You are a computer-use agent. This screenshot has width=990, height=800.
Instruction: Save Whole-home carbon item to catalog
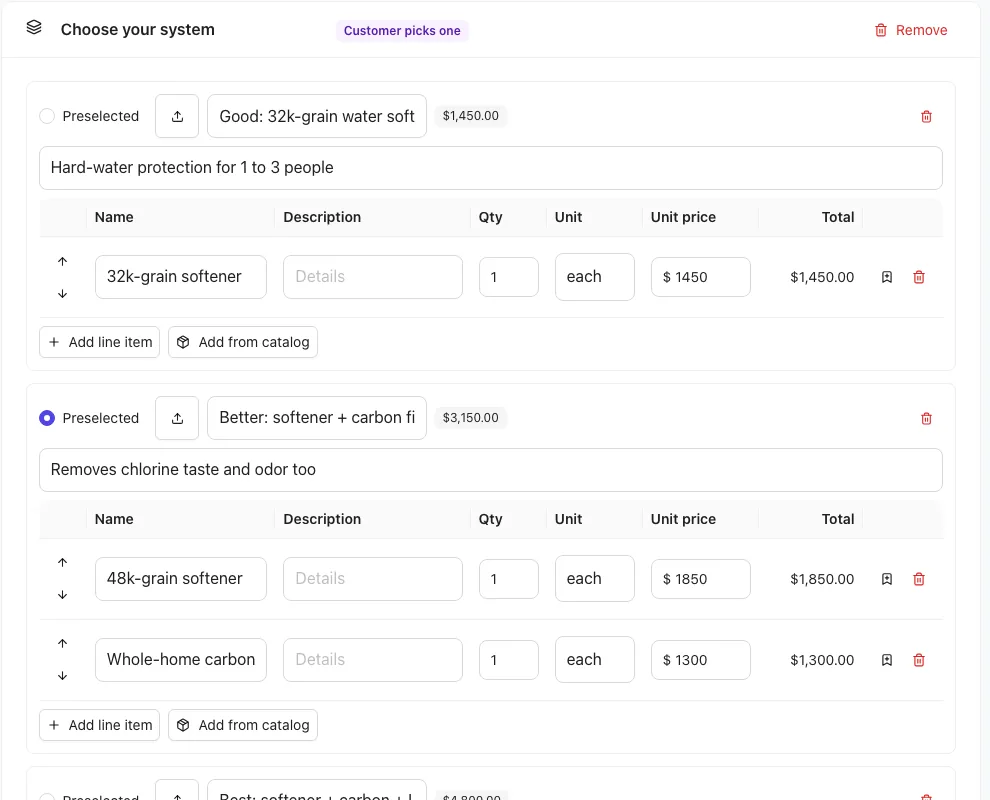(887, 660)
